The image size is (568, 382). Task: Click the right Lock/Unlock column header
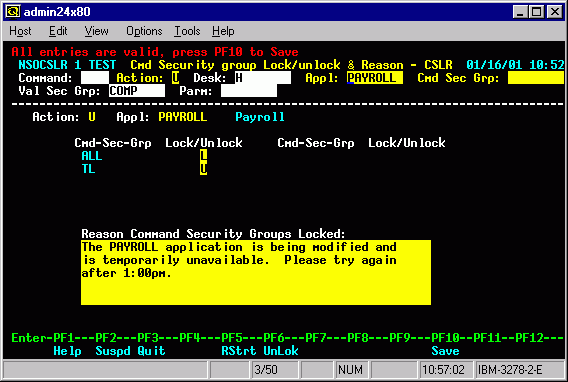click(407, 143)
